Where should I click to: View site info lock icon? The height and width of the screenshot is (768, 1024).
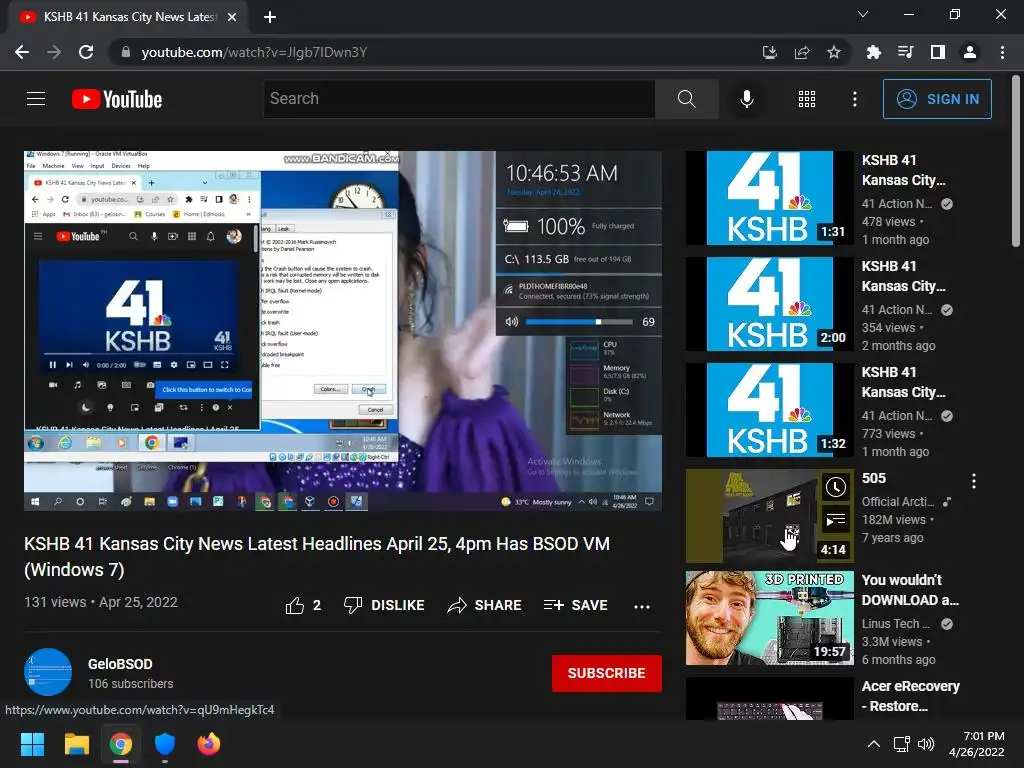click(x=126, y=52)
